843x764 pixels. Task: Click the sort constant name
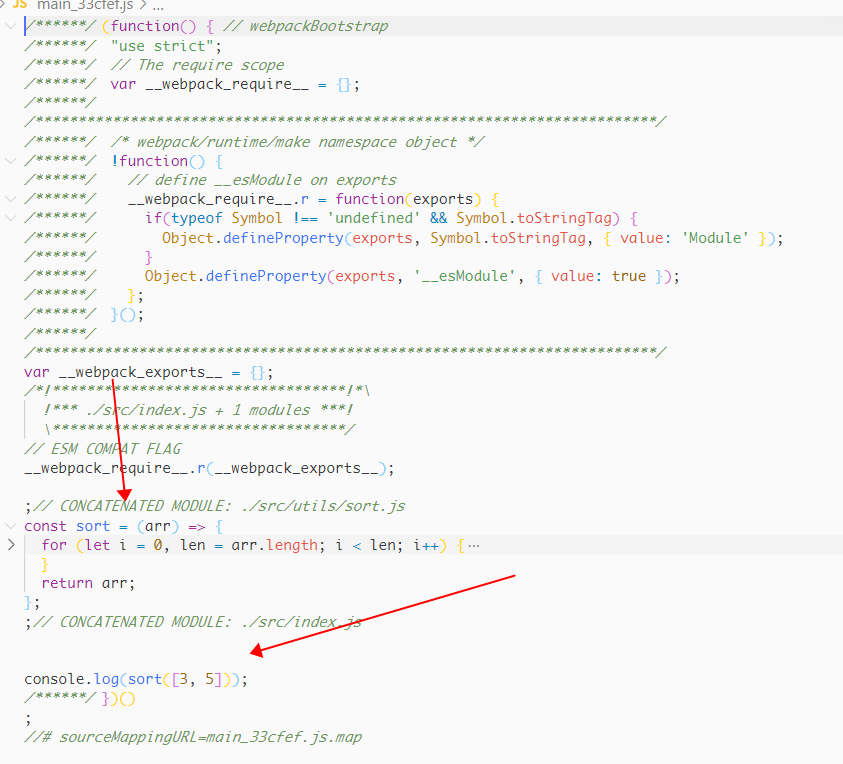93,526
